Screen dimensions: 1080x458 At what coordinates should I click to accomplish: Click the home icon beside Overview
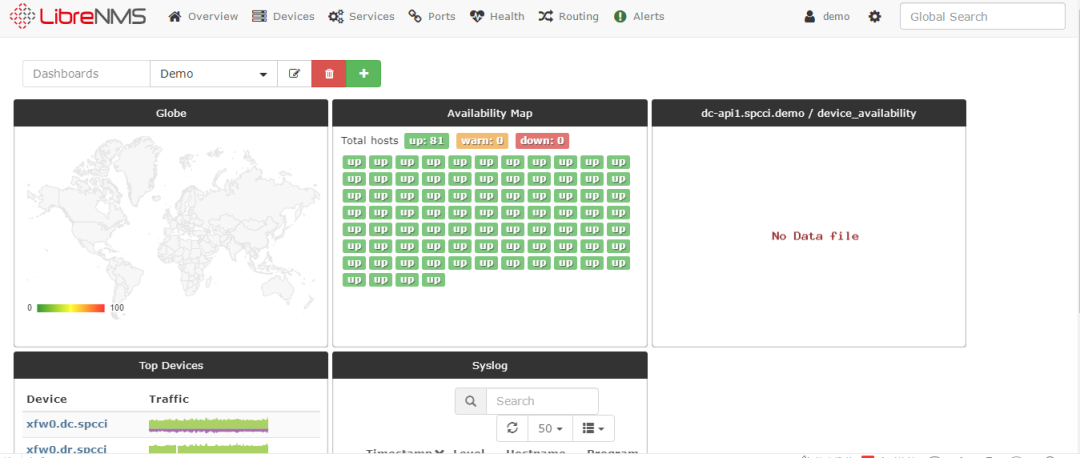pyautogui.click(x=175, y=16)
